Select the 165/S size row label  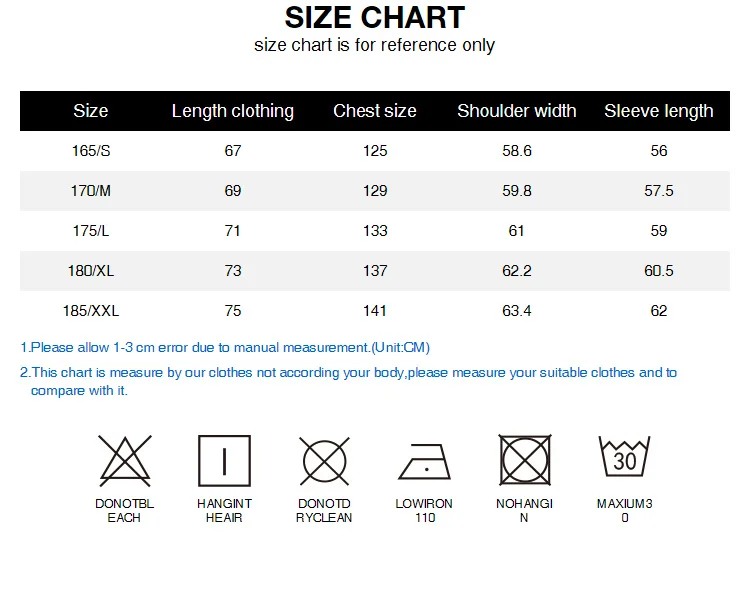tap(91, 151)
